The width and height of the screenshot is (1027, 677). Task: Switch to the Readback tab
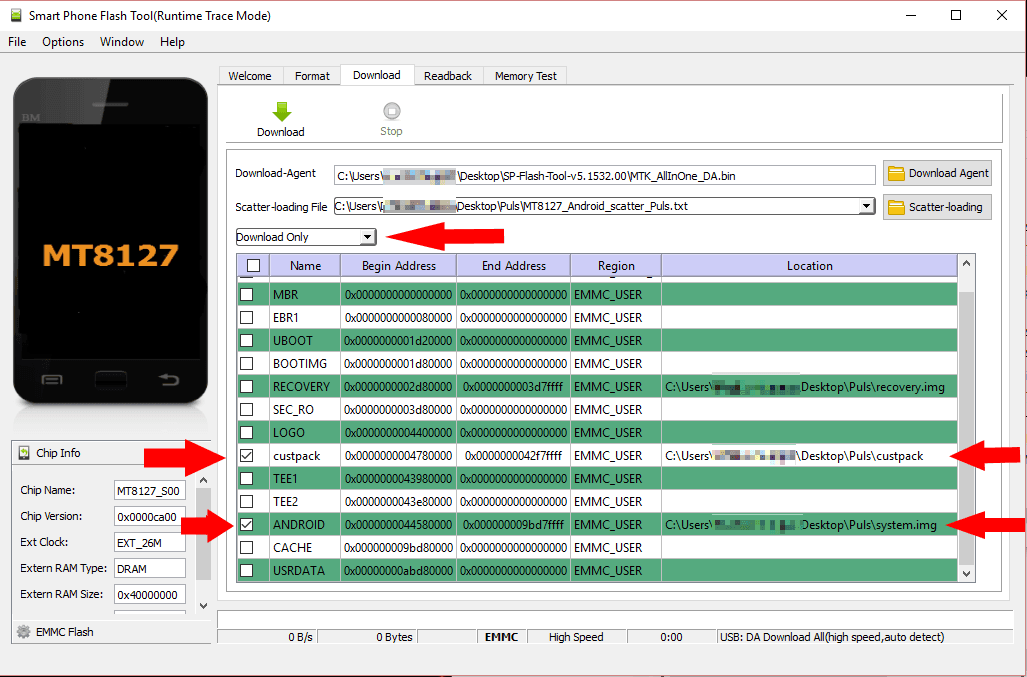click(x=447, y=76)
